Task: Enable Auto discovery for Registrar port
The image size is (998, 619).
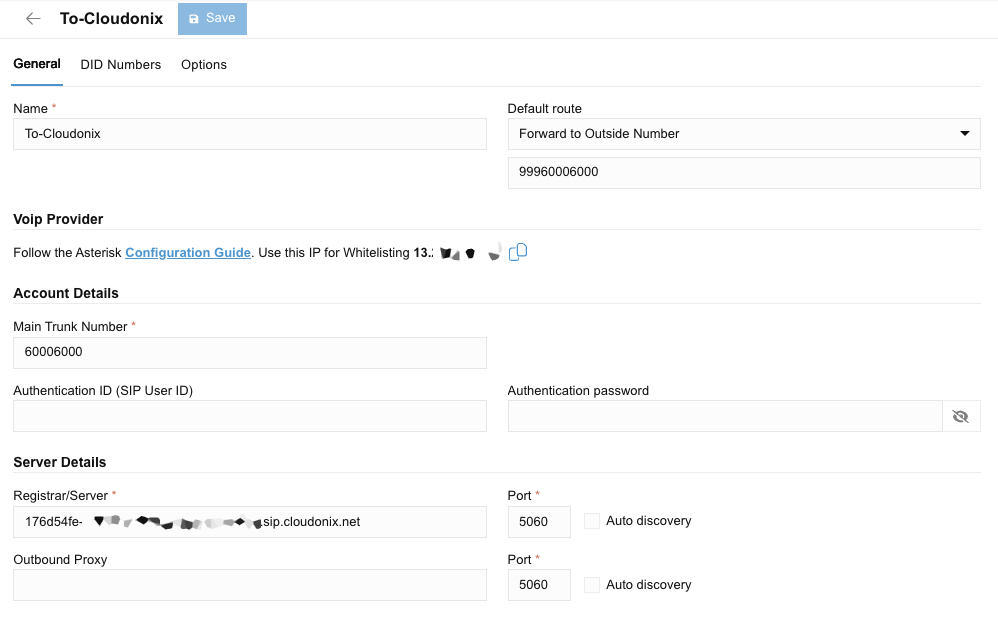Action: coord(592,521)
